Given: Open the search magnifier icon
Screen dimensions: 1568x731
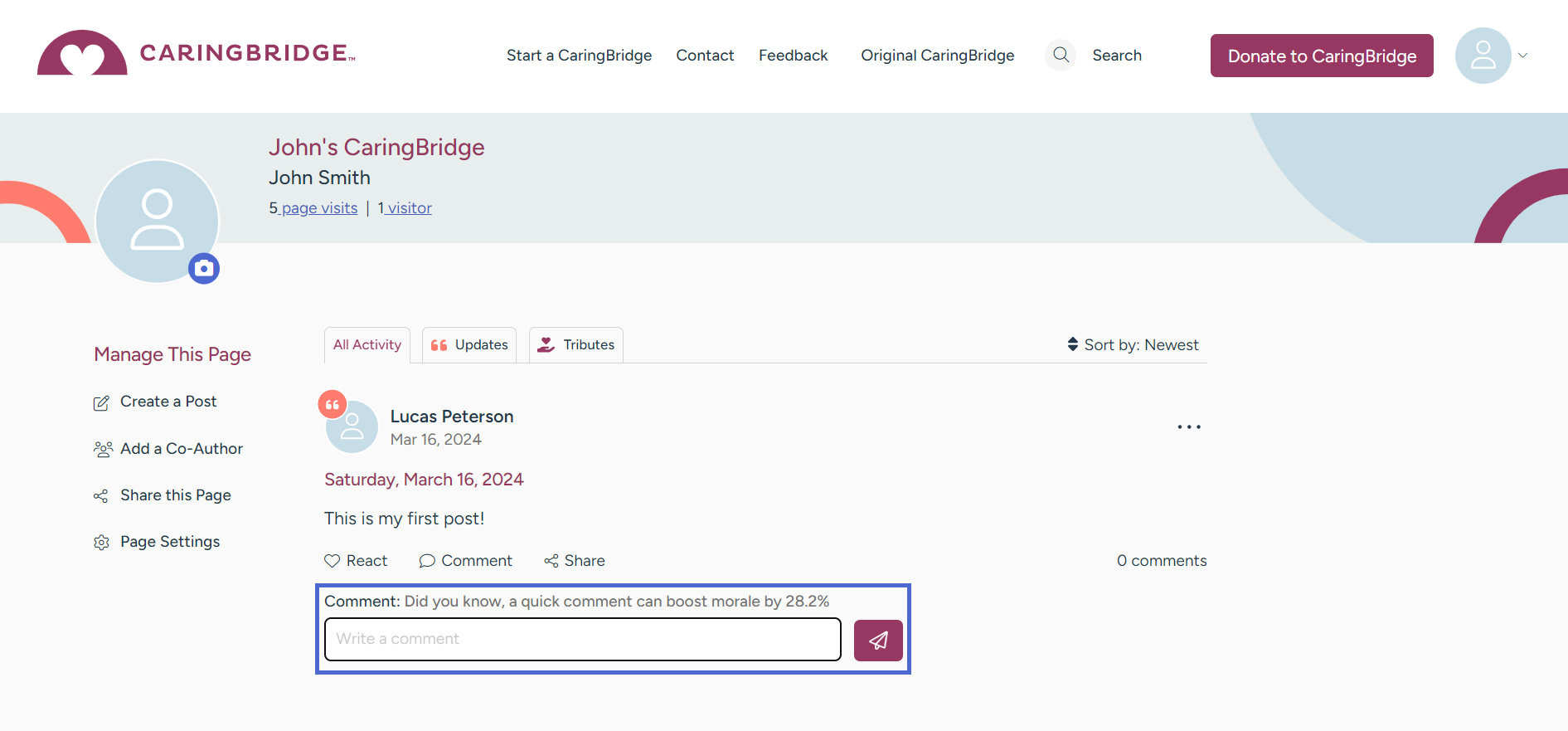Looking at the screenshot, I should [1060, 55].
